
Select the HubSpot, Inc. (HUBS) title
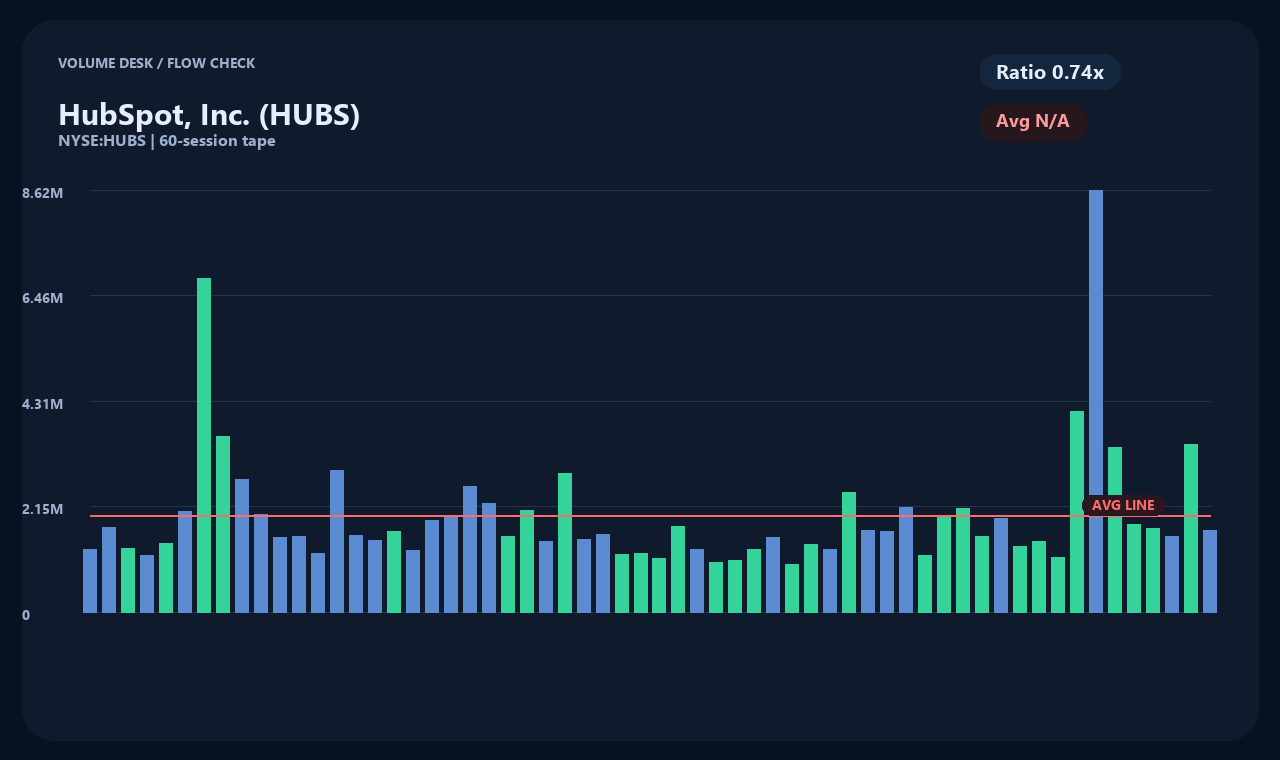[x=209, y=115]
